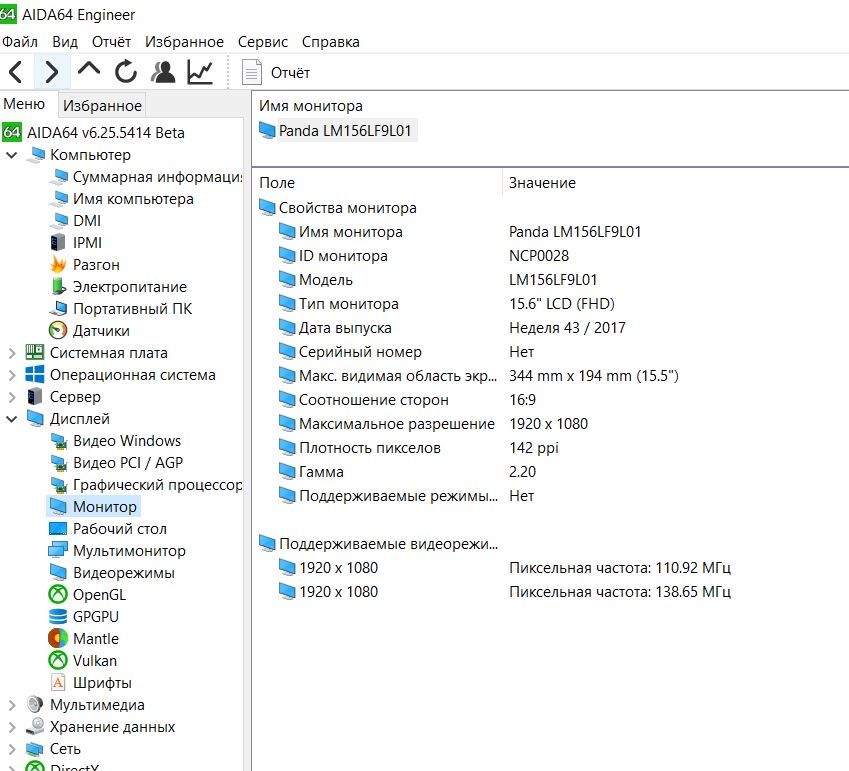849x771 pixels.
Task: Select the Сервер tower icon
Action: click(x=35, y=396)
